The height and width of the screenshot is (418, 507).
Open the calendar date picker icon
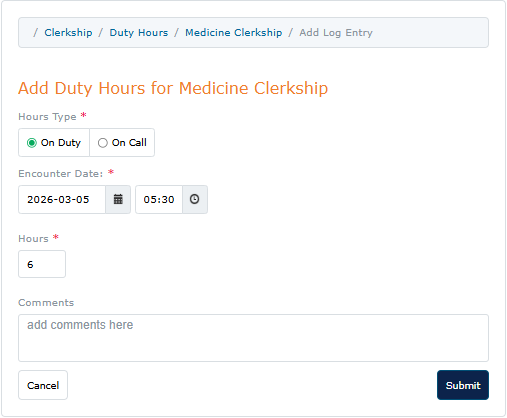pyautogui.click(x=118, y=199)
